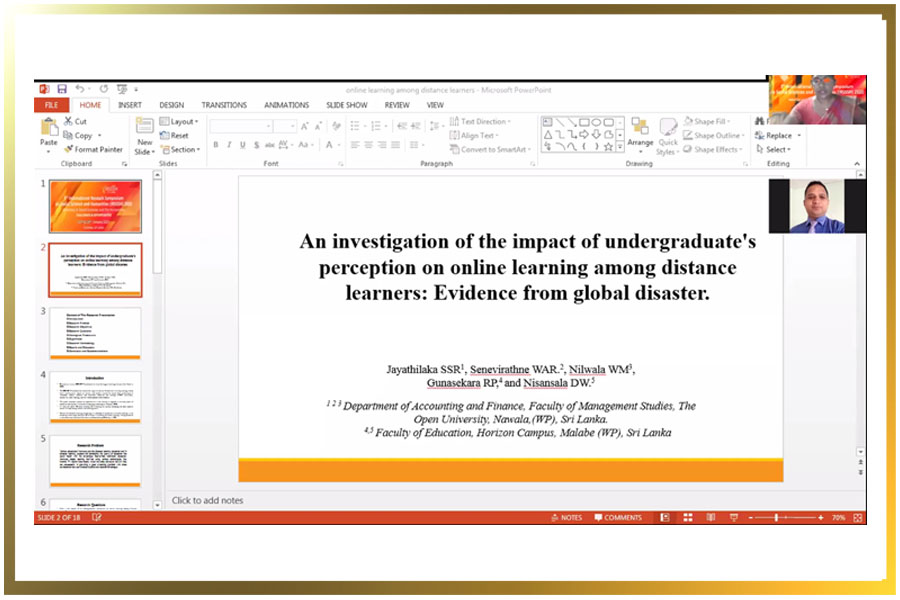Open the Text Direction dropdown
Screen dimensions: 900x600
click(x=480, y=122)
